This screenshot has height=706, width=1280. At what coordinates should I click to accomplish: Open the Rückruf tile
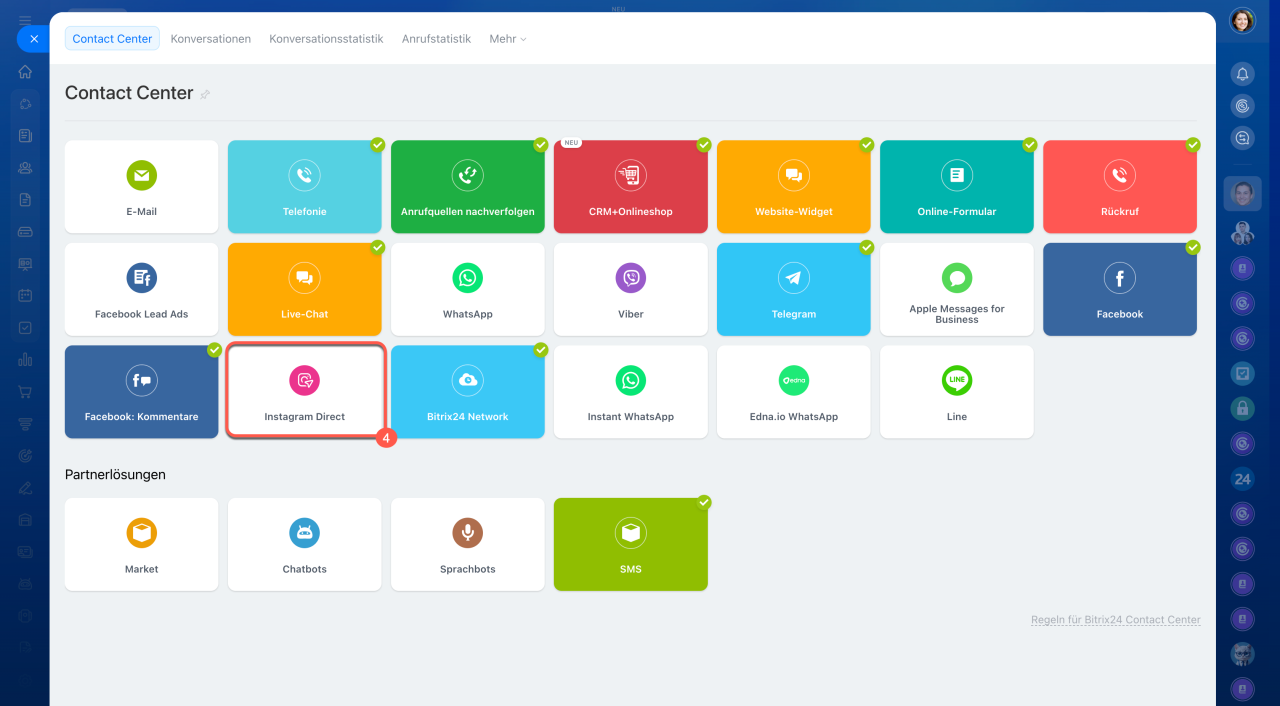(x=1119, y=187)
